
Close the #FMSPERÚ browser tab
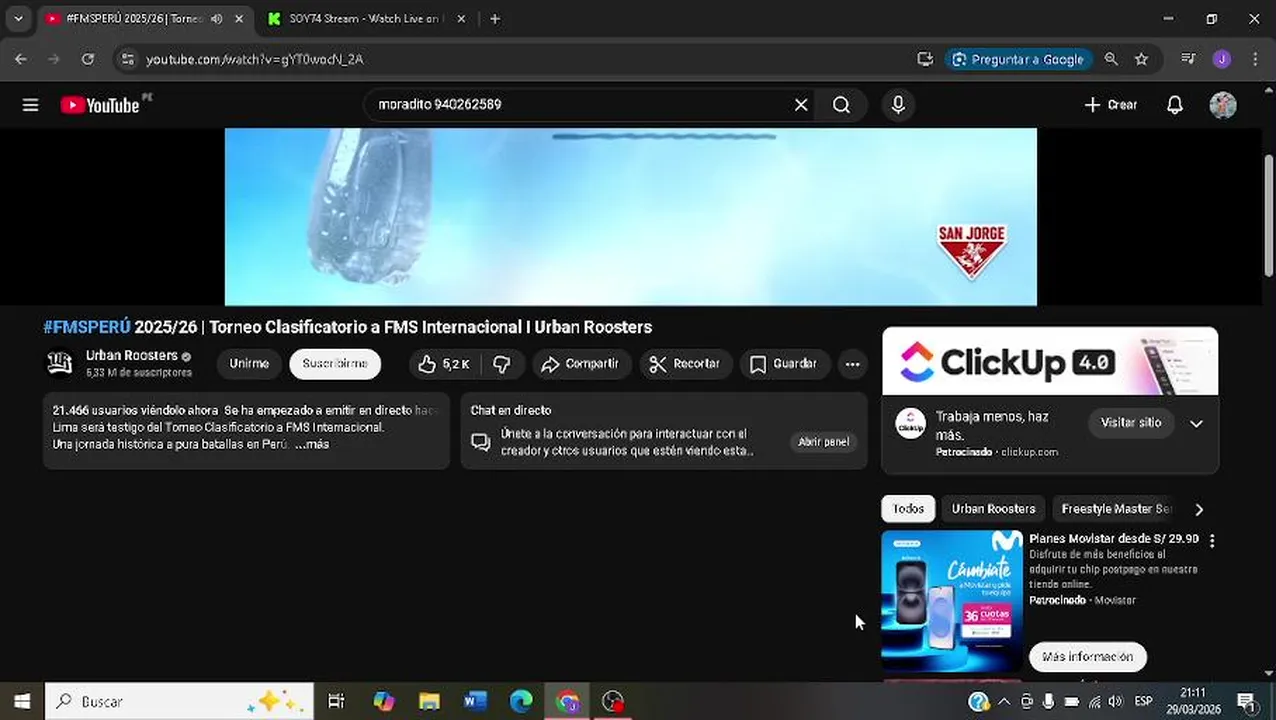point(239,19)
